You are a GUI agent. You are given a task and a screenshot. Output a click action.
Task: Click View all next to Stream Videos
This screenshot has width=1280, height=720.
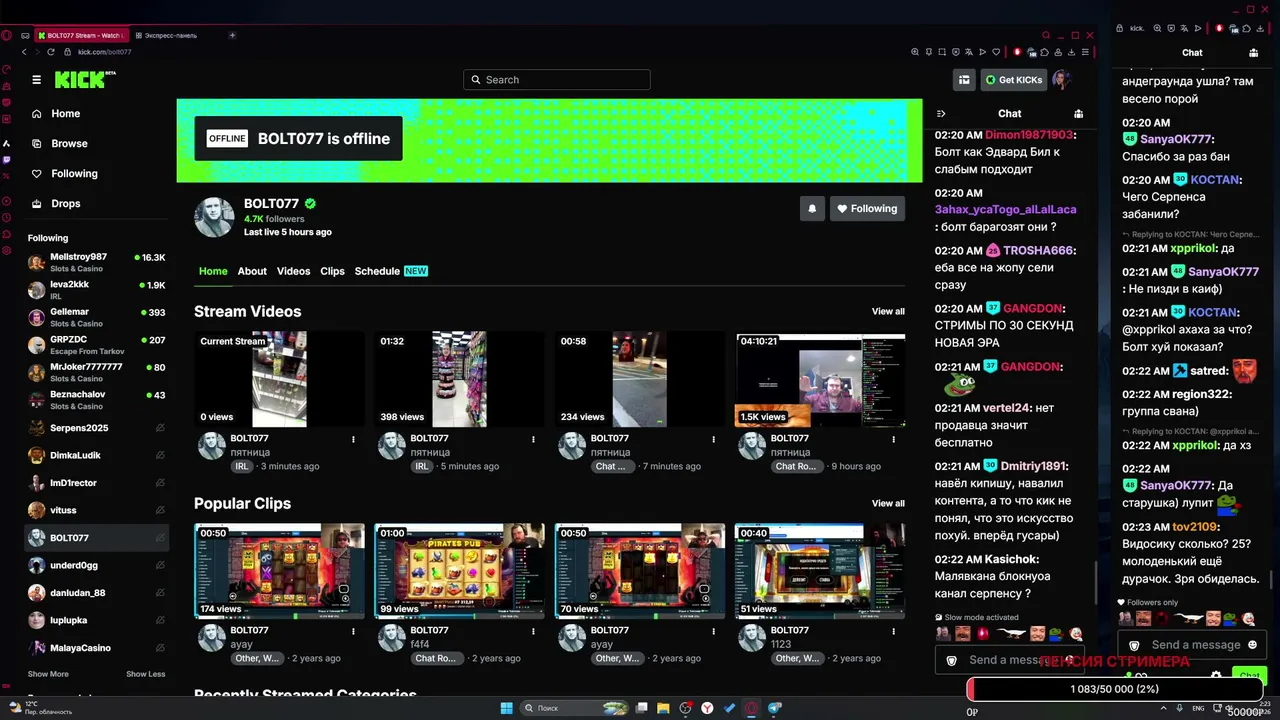[x=888, y=312]
